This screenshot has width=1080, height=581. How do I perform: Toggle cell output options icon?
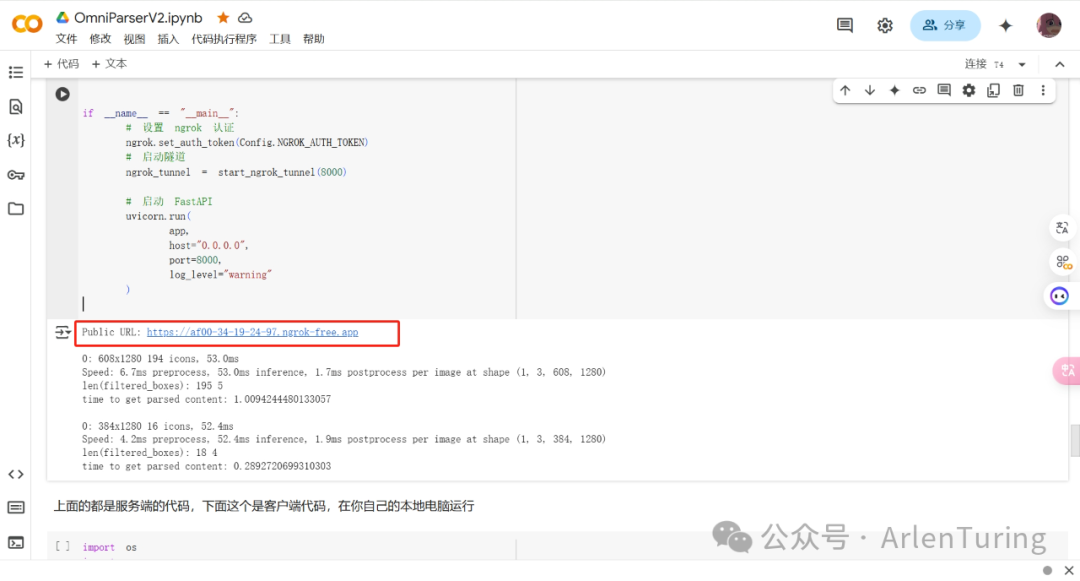point(63,332)
